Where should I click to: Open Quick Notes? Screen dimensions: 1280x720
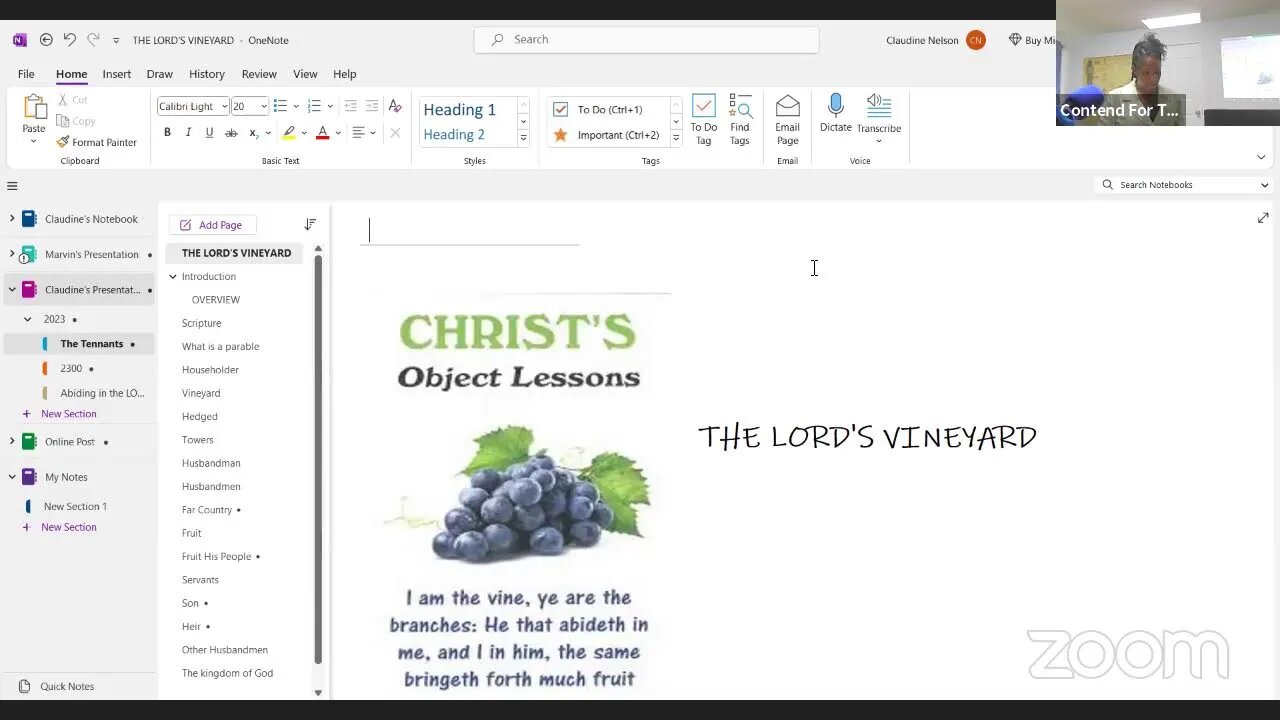[66, 686]
